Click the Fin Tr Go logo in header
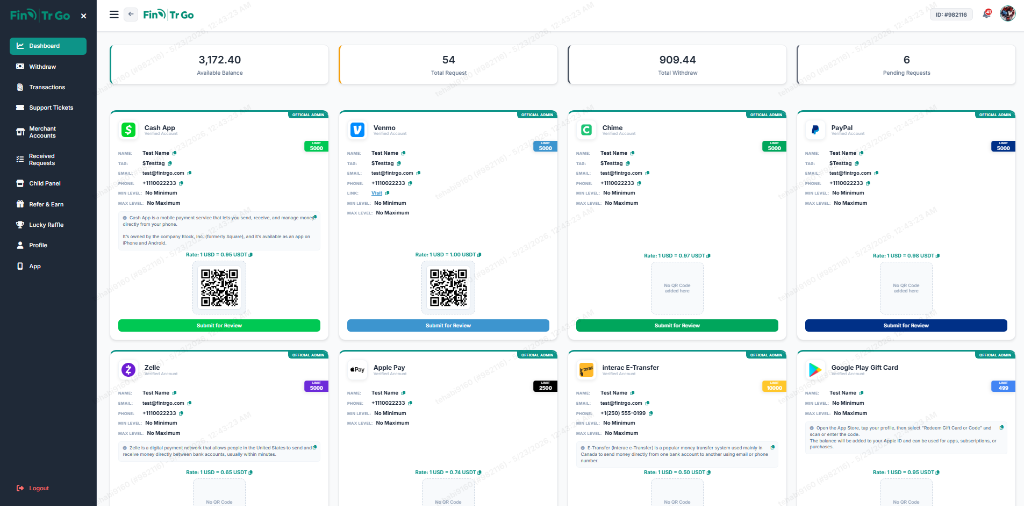The width and height of the screenshot is (1024, 506). pyautogui.click(x=168, y=14)
